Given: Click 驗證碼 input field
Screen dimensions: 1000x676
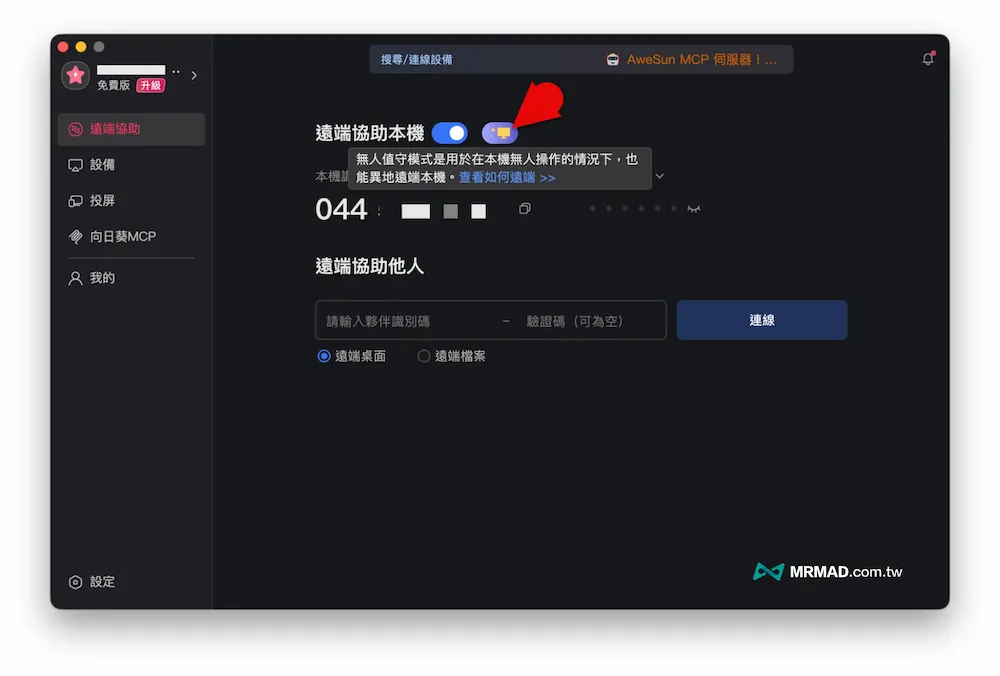Looking at the screenshot, I should coord(591,321).
